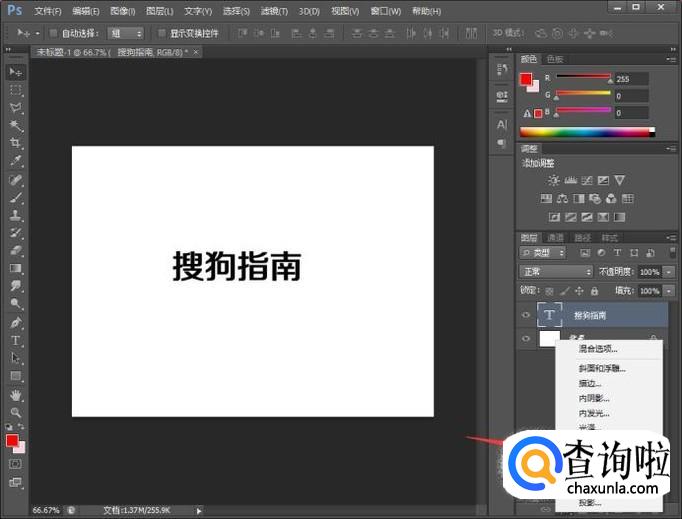Select the Rectangular Marquee tool

(16, 90)
